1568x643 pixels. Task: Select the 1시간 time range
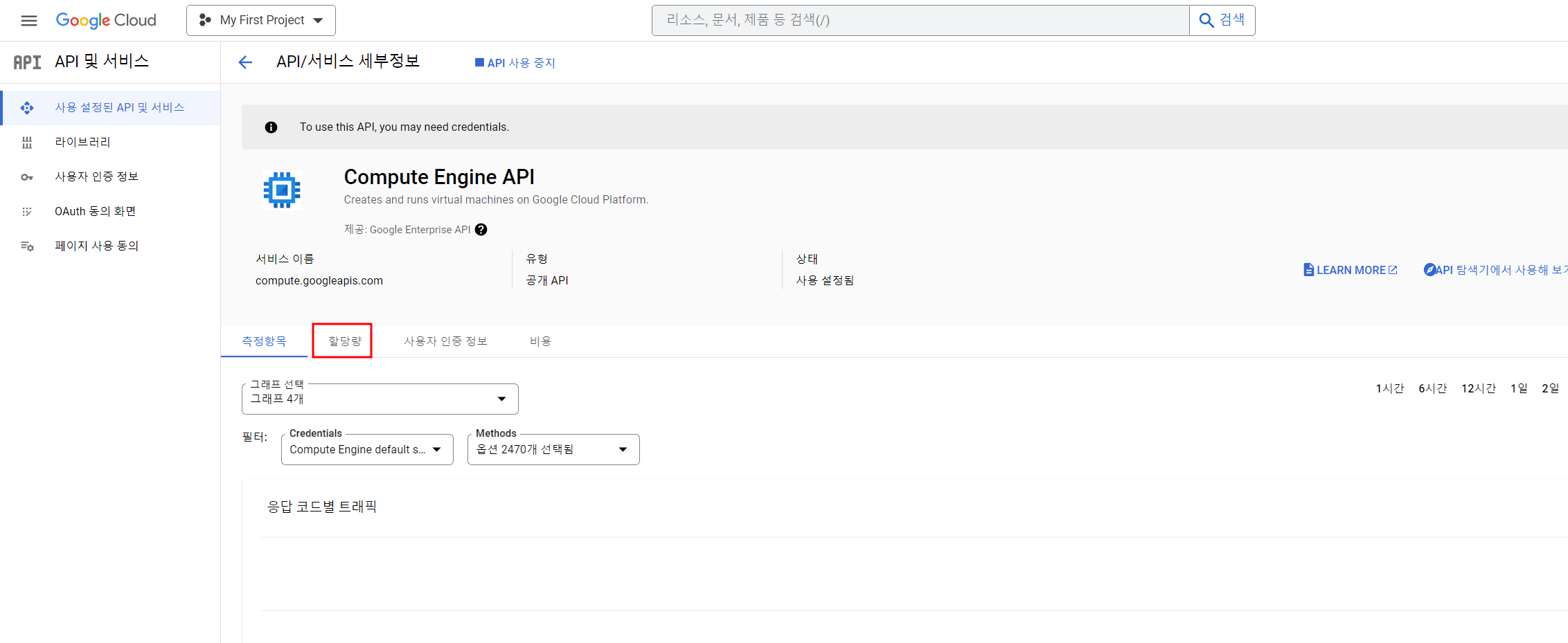coord(1390,388)
